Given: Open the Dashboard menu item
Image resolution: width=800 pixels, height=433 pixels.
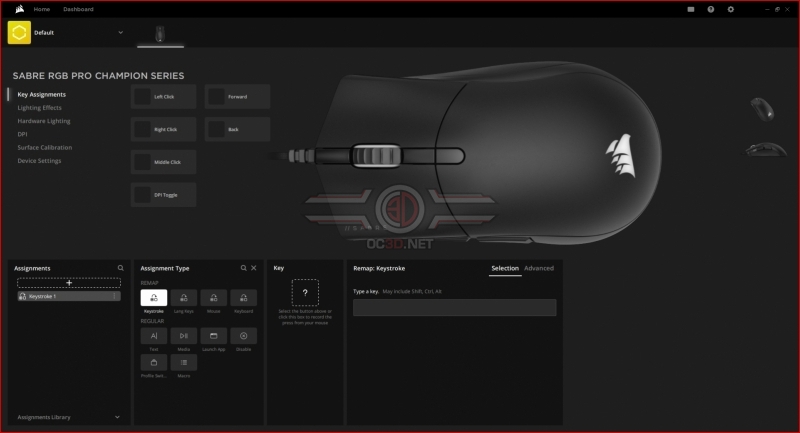Looking at the screenshot, I should click(x=78, y=9).
